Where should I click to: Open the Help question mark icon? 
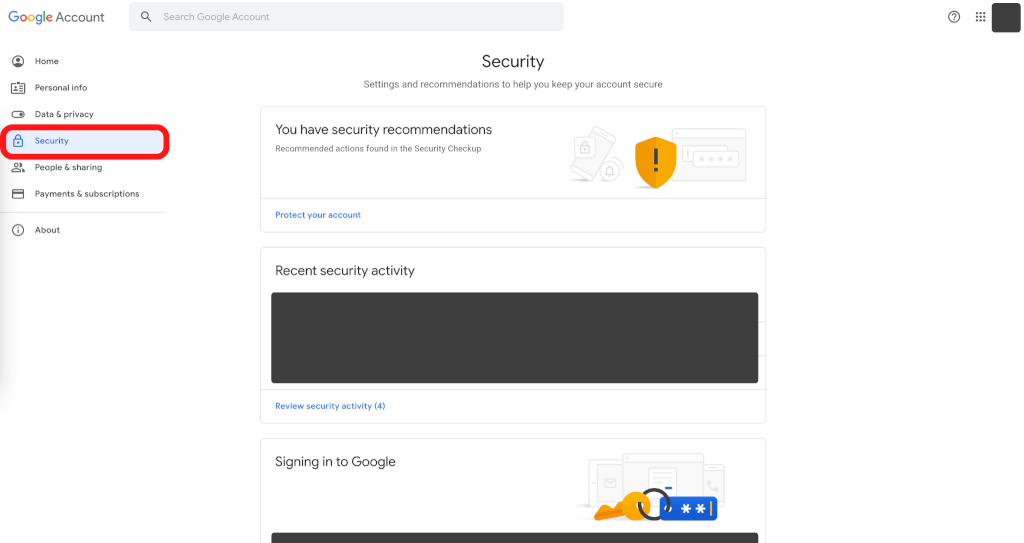[x=954, y=17]
